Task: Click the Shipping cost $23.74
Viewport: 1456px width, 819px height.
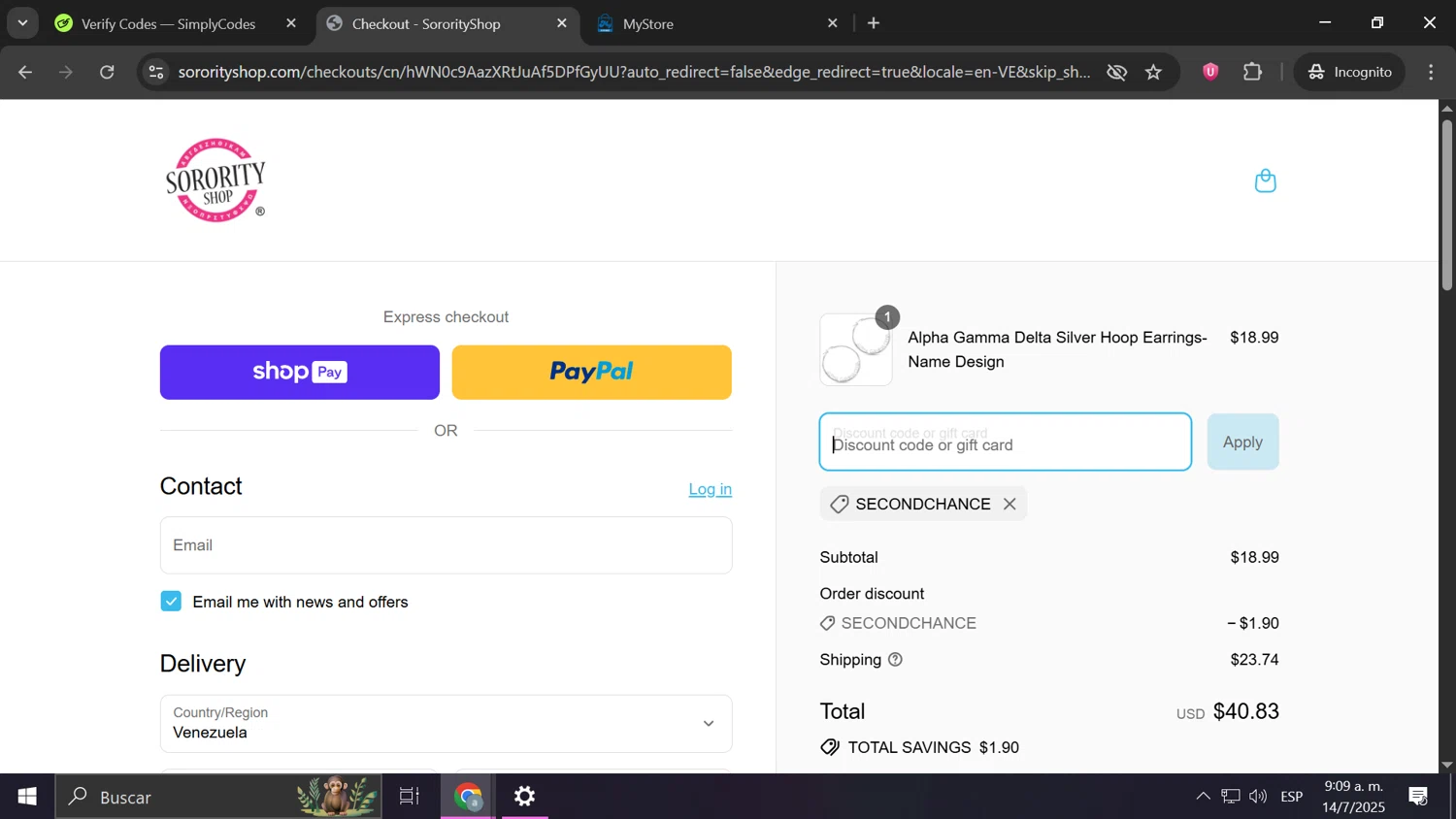Action: pos(1254,660)
